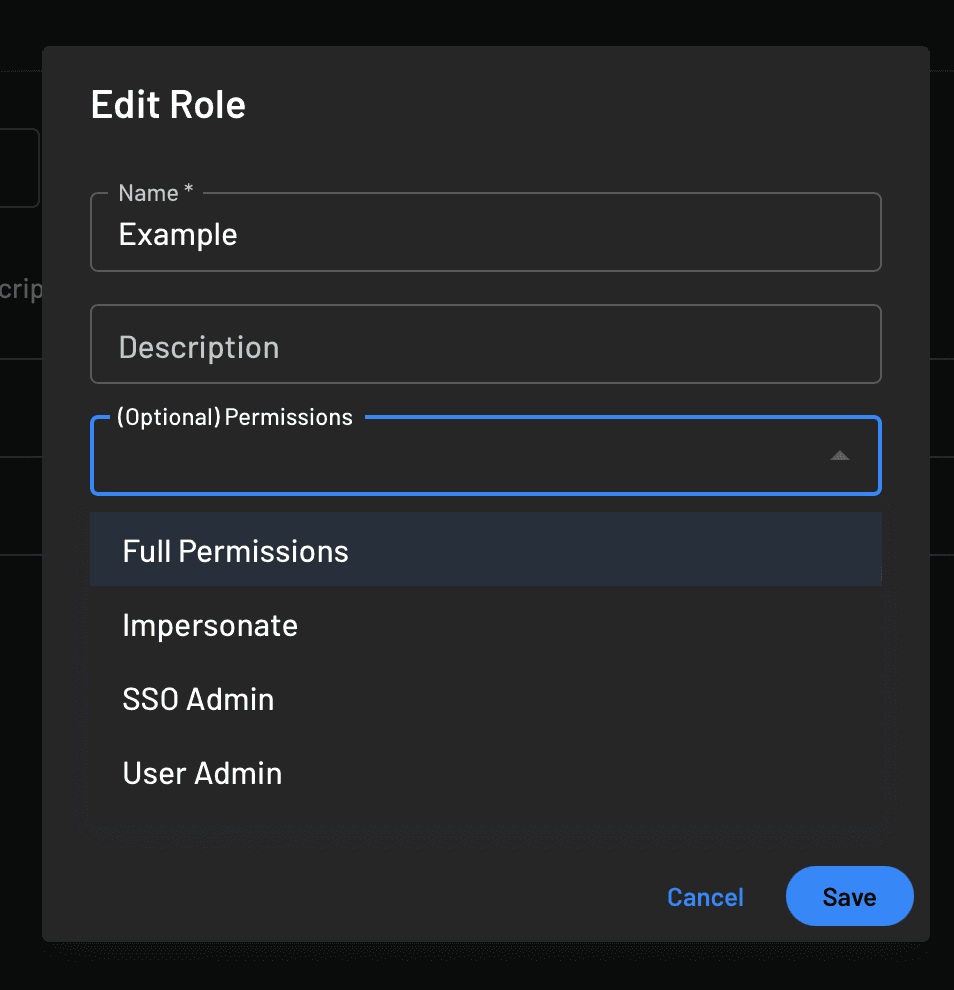Click inside the Name field
The image size is (954, 990).
[485, 232]
